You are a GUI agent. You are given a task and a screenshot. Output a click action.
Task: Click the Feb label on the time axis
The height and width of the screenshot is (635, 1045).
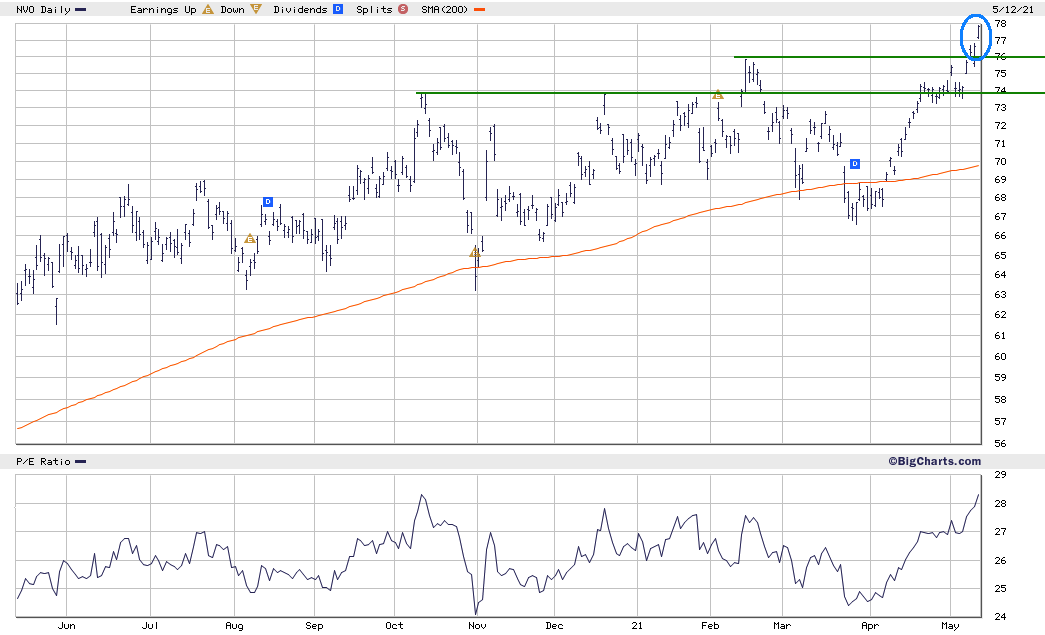(710, 626)
